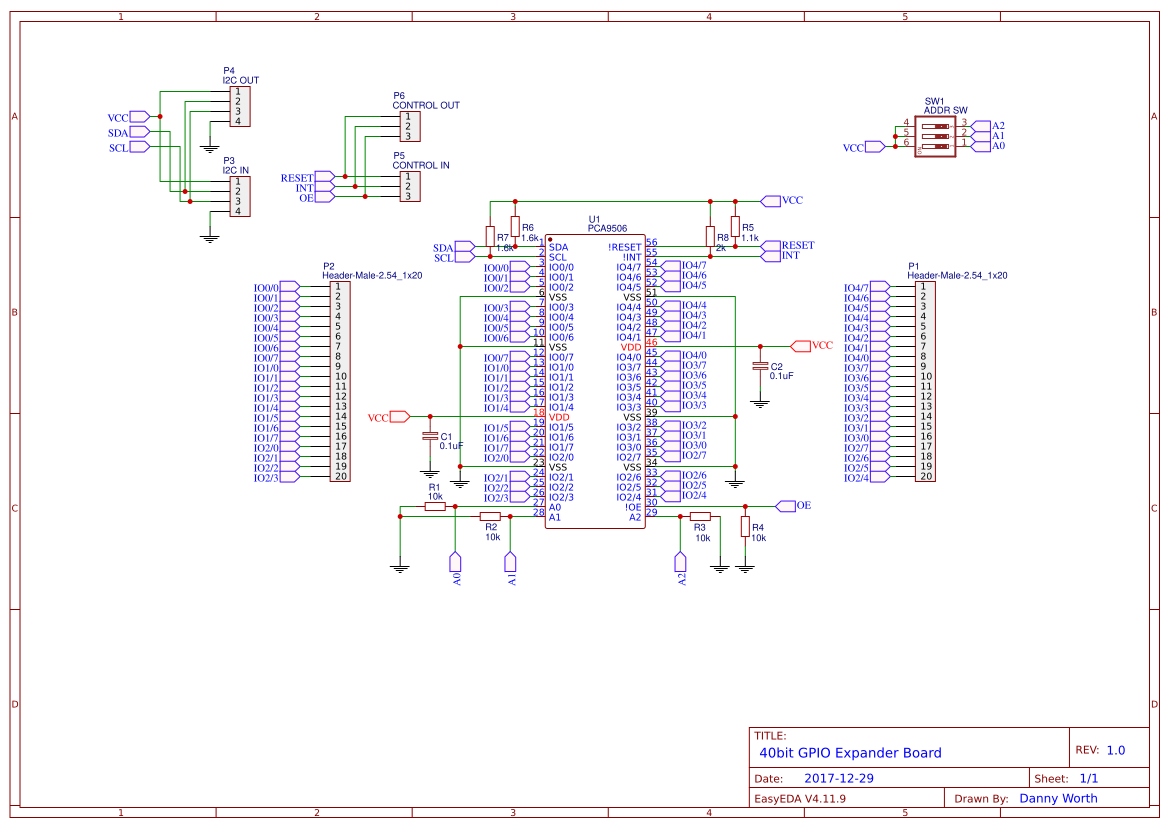Click the Drawn By name Danny Worth

pos(1059,798)
